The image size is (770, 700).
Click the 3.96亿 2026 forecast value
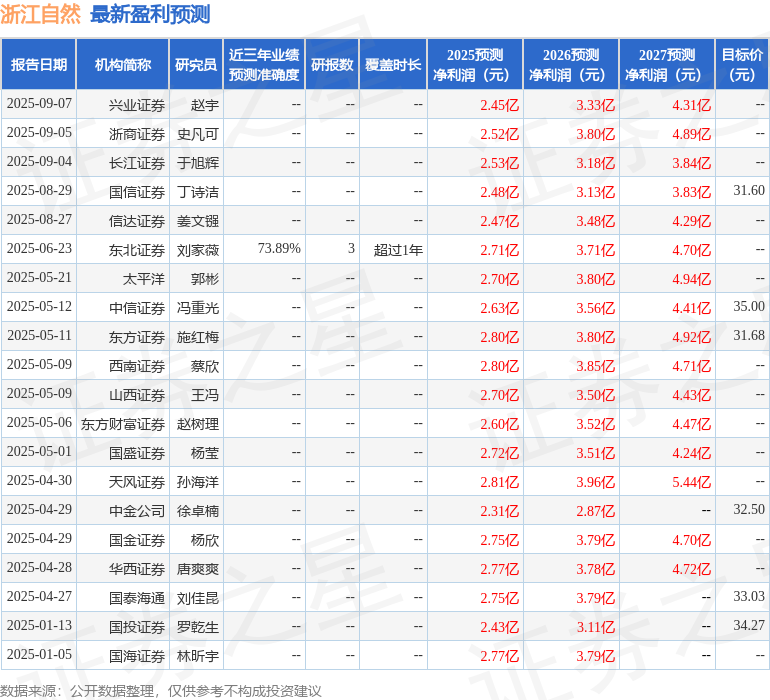(596, 482)
